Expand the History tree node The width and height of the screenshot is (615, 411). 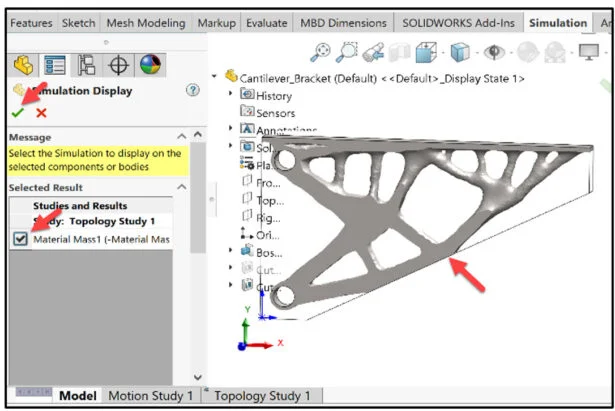232,95
